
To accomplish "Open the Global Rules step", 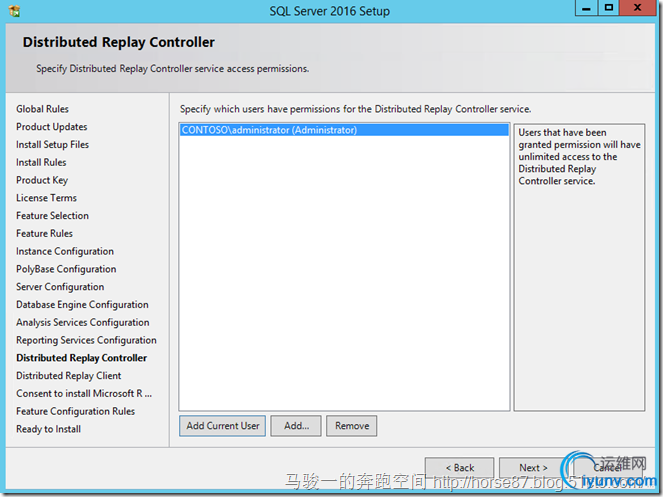I will click(42, 109).
